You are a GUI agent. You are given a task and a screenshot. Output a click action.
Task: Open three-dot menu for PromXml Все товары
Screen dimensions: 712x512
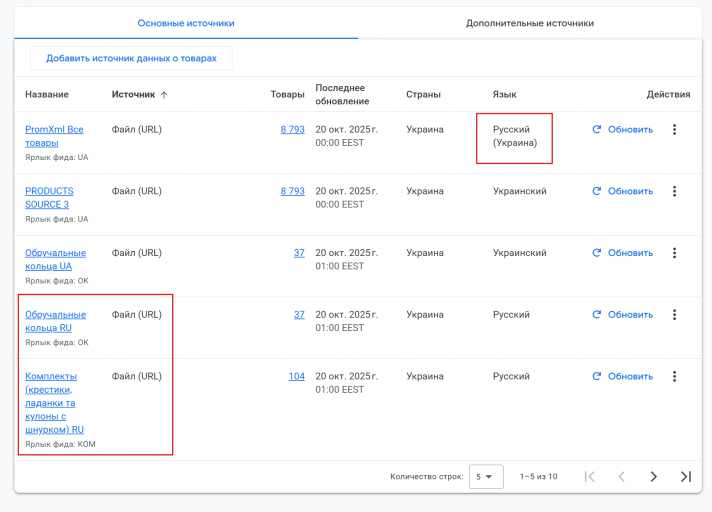click(x=674, y=129)
